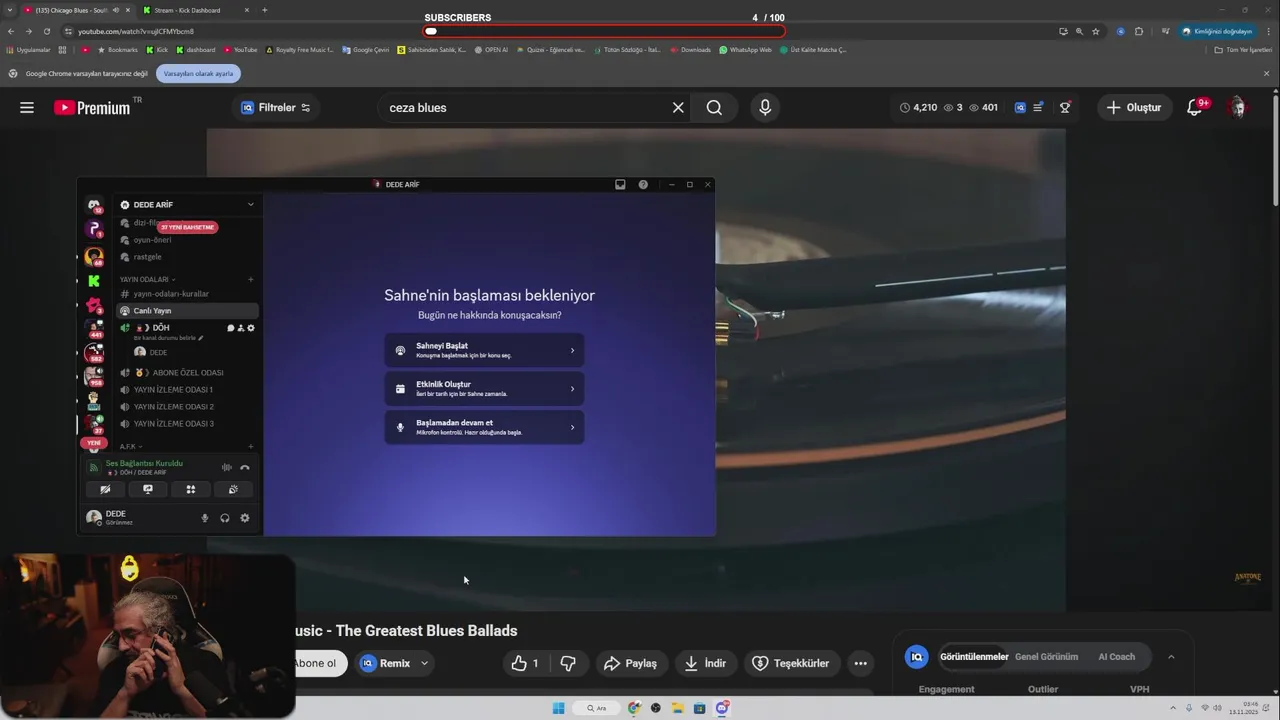This screenshot has height=720, width=1280.
Task: Toggle the vidIQ icon beside view stats
Action: coord(1020,108)
